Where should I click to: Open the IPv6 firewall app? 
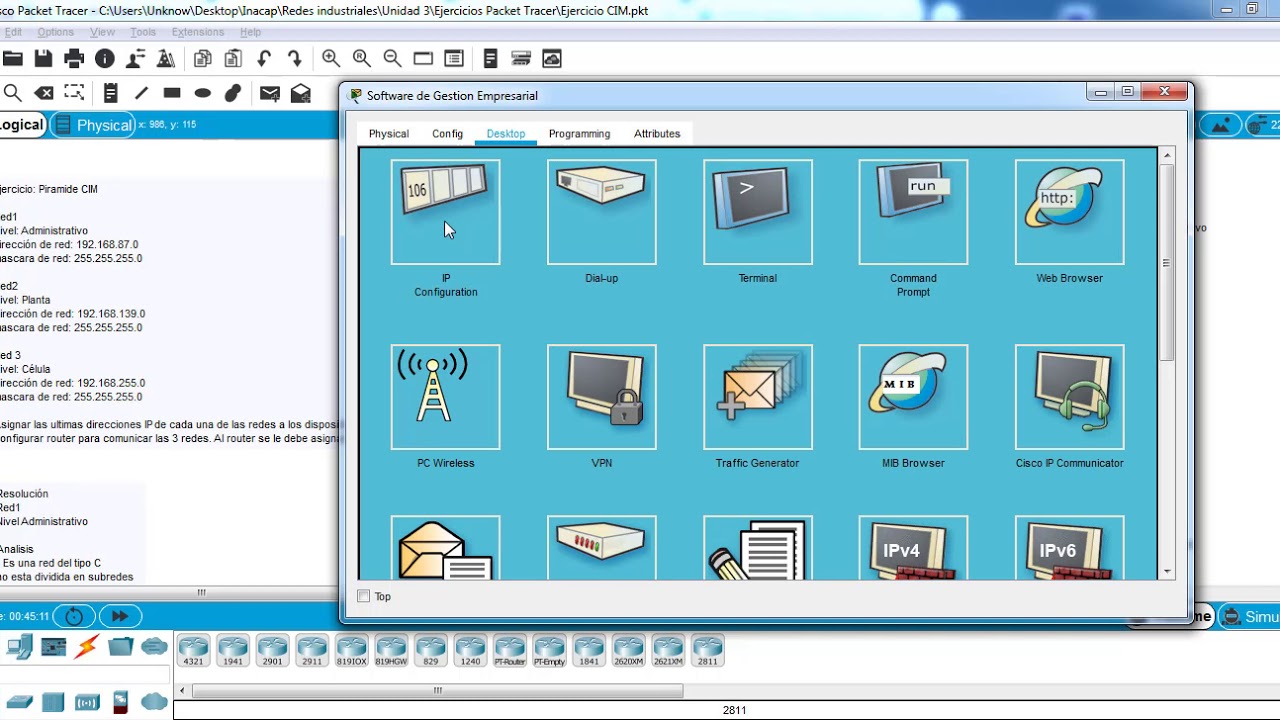[x=1069, y=548]
